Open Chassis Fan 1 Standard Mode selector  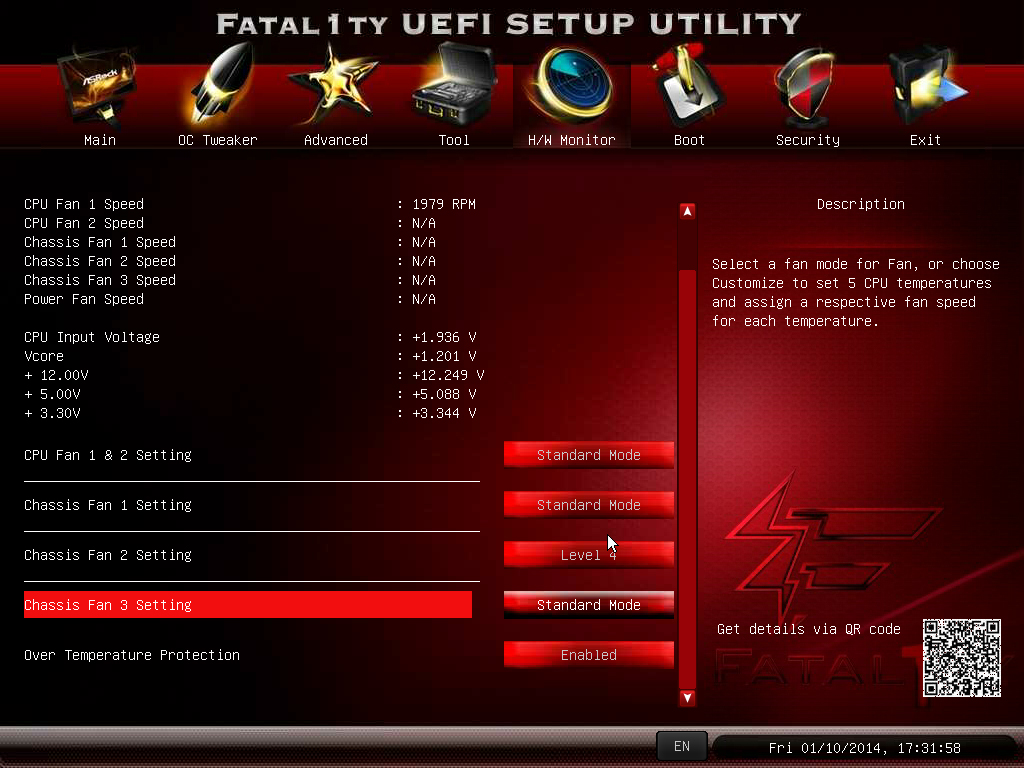[588, 505]
